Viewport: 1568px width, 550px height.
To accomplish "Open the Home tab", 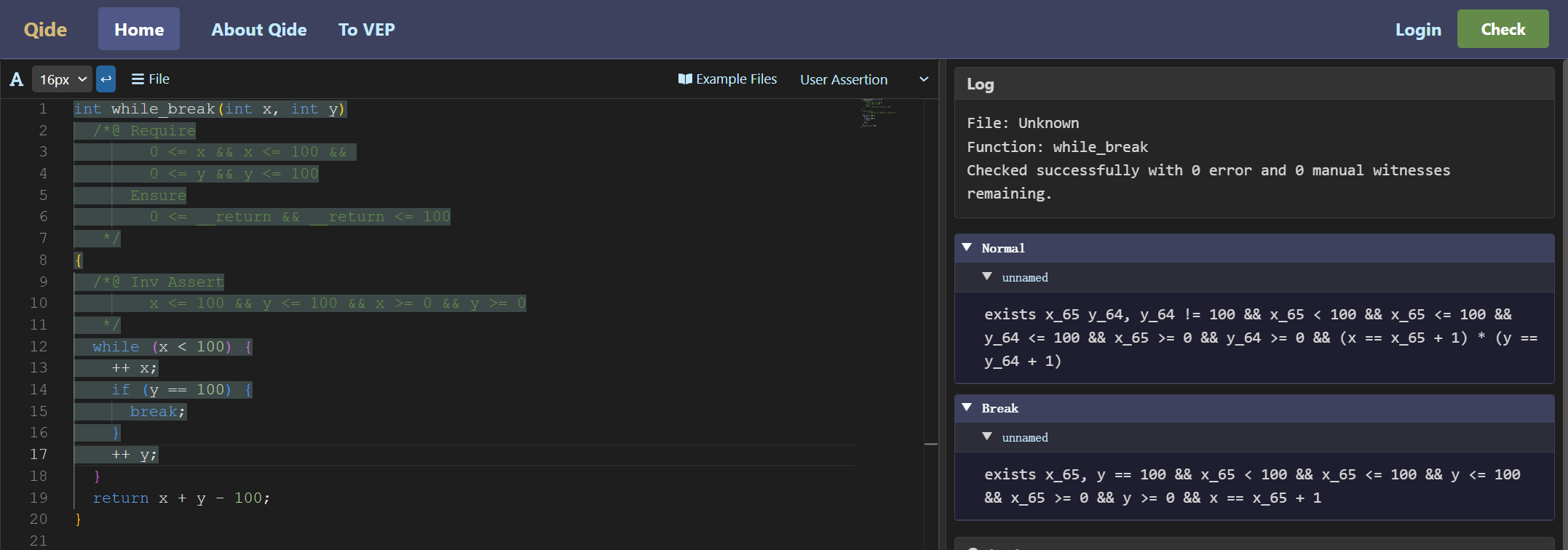I will (139, 29).
